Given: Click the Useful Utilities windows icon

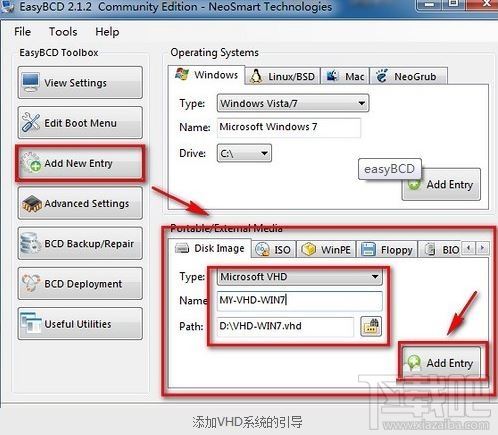Looking at the screenshot, I should (31, 323).
